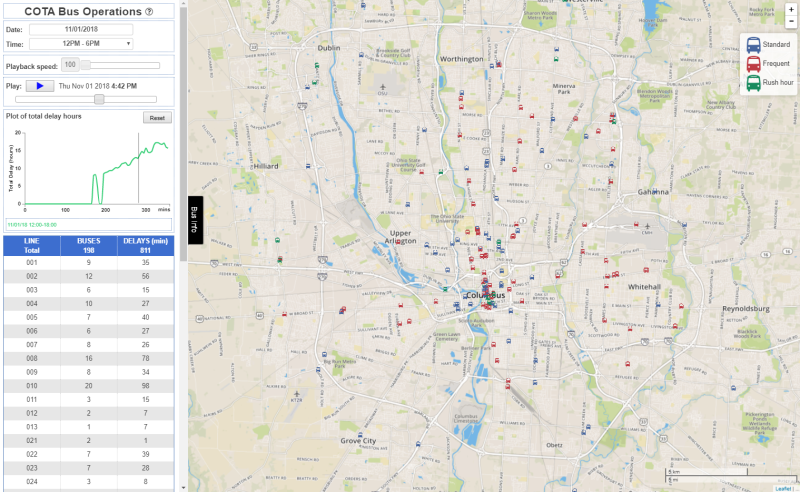Click the Rush hour legend label

778,82
